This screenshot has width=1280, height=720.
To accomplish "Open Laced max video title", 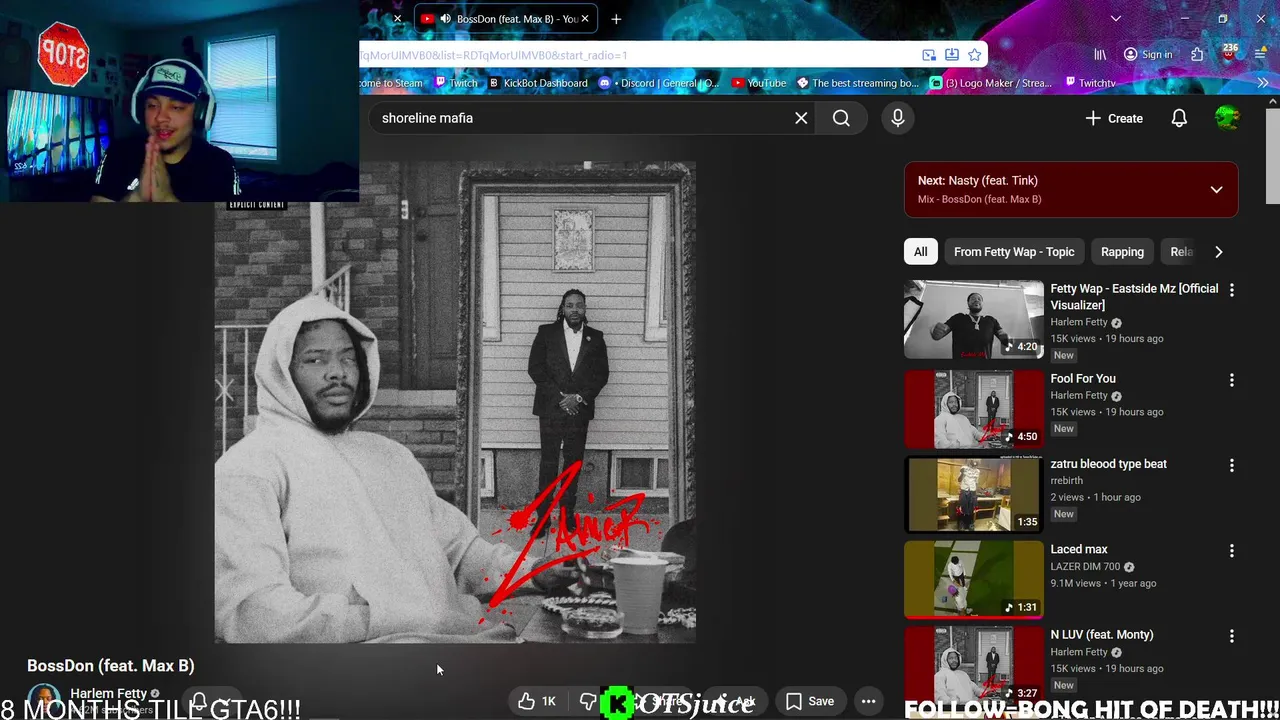I will pos(1079,549).
